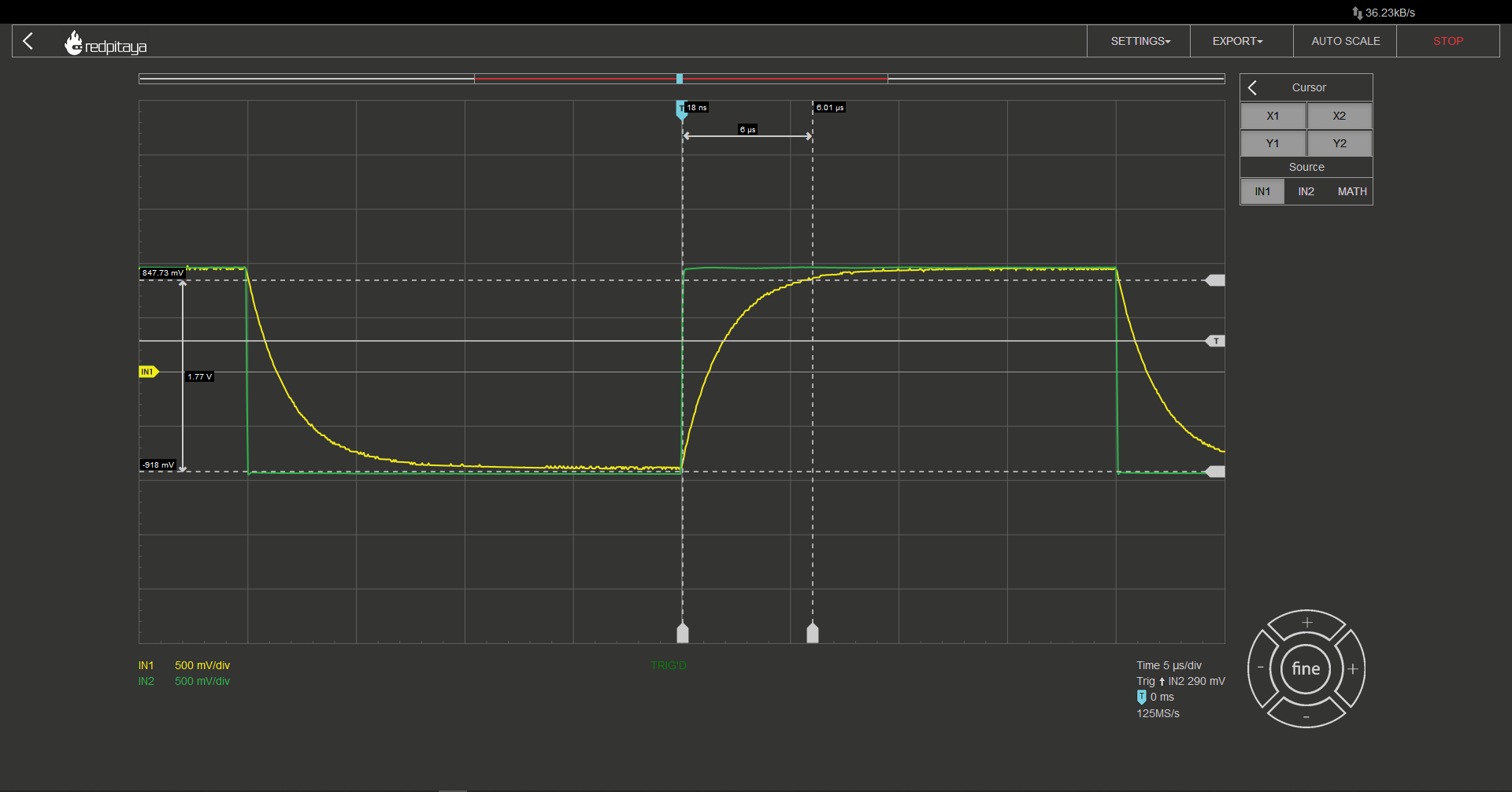
Task: Click the TRIG'D status label
Action: pyautogui.click(x=669, y=665)
